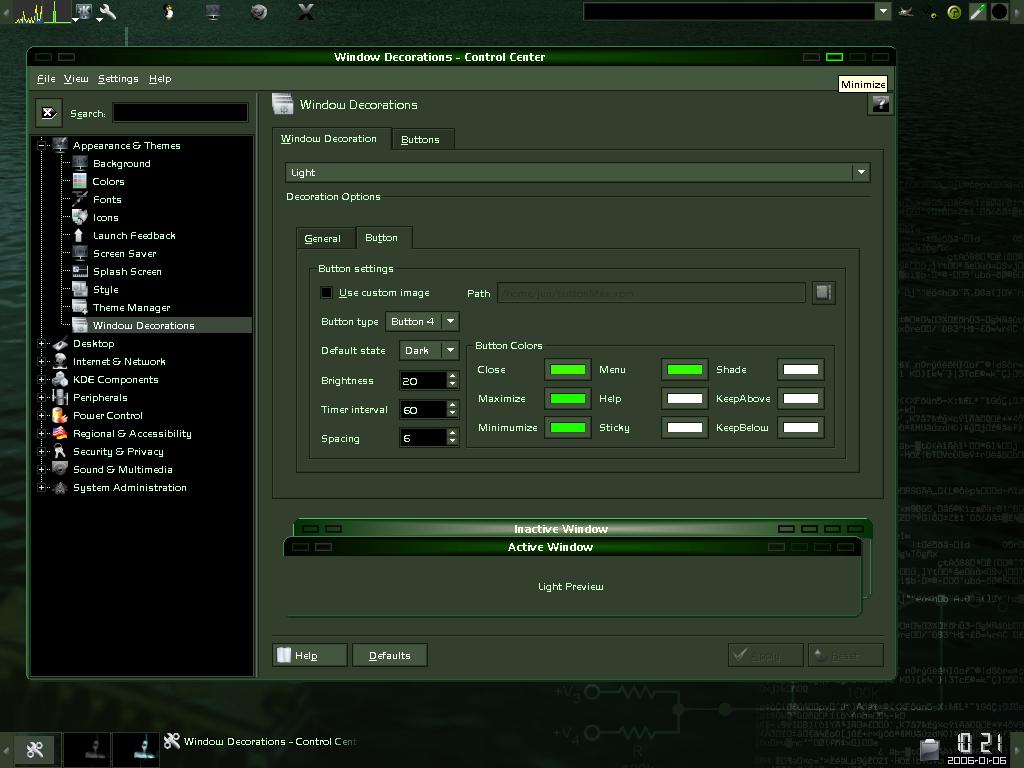Select Window Decorations in tree
The height and width of the screenshot is (768, 1024).
point(144,325)
